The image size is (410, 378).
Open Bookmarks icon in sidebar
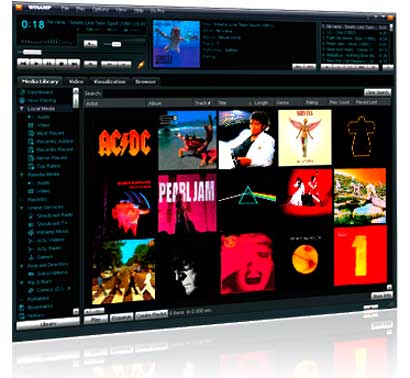click(x=22, y=307)
